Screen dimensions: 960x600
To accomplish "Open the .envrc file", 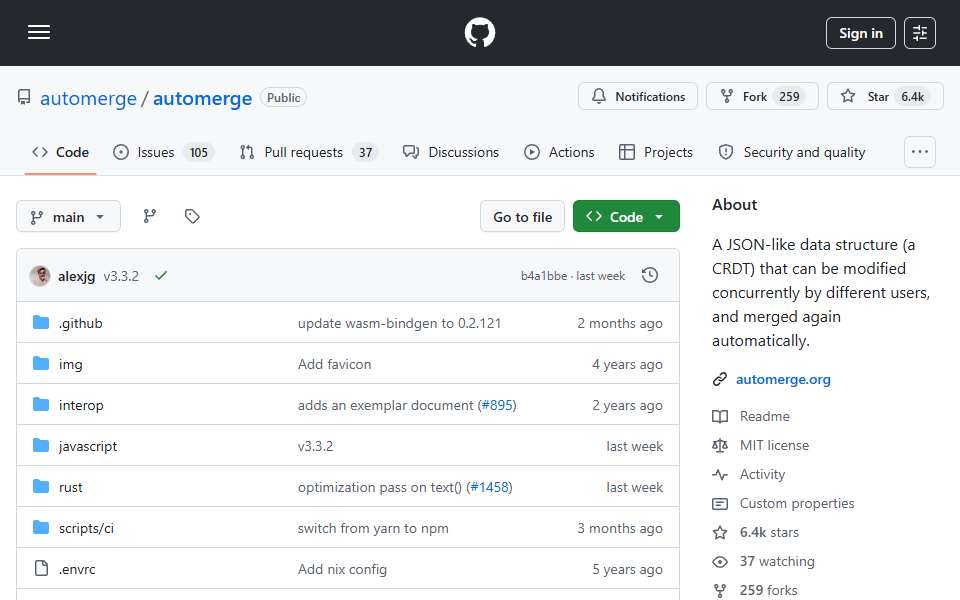I will click(77, 569).
